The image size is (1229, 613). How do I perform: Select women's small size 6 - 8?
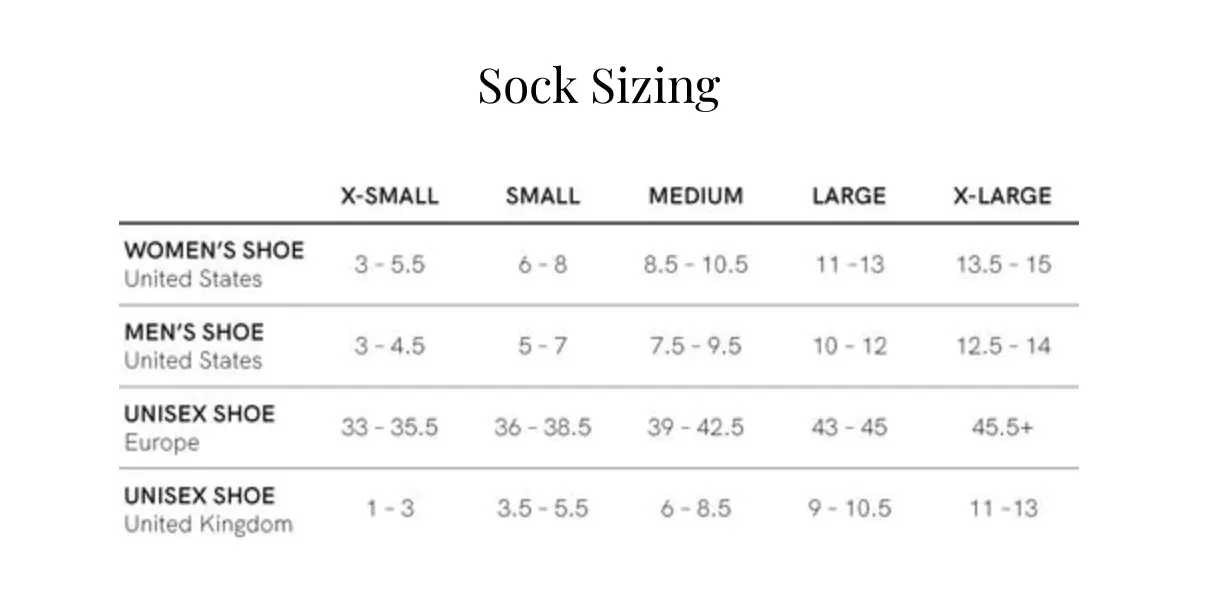[x=542, y=265]
